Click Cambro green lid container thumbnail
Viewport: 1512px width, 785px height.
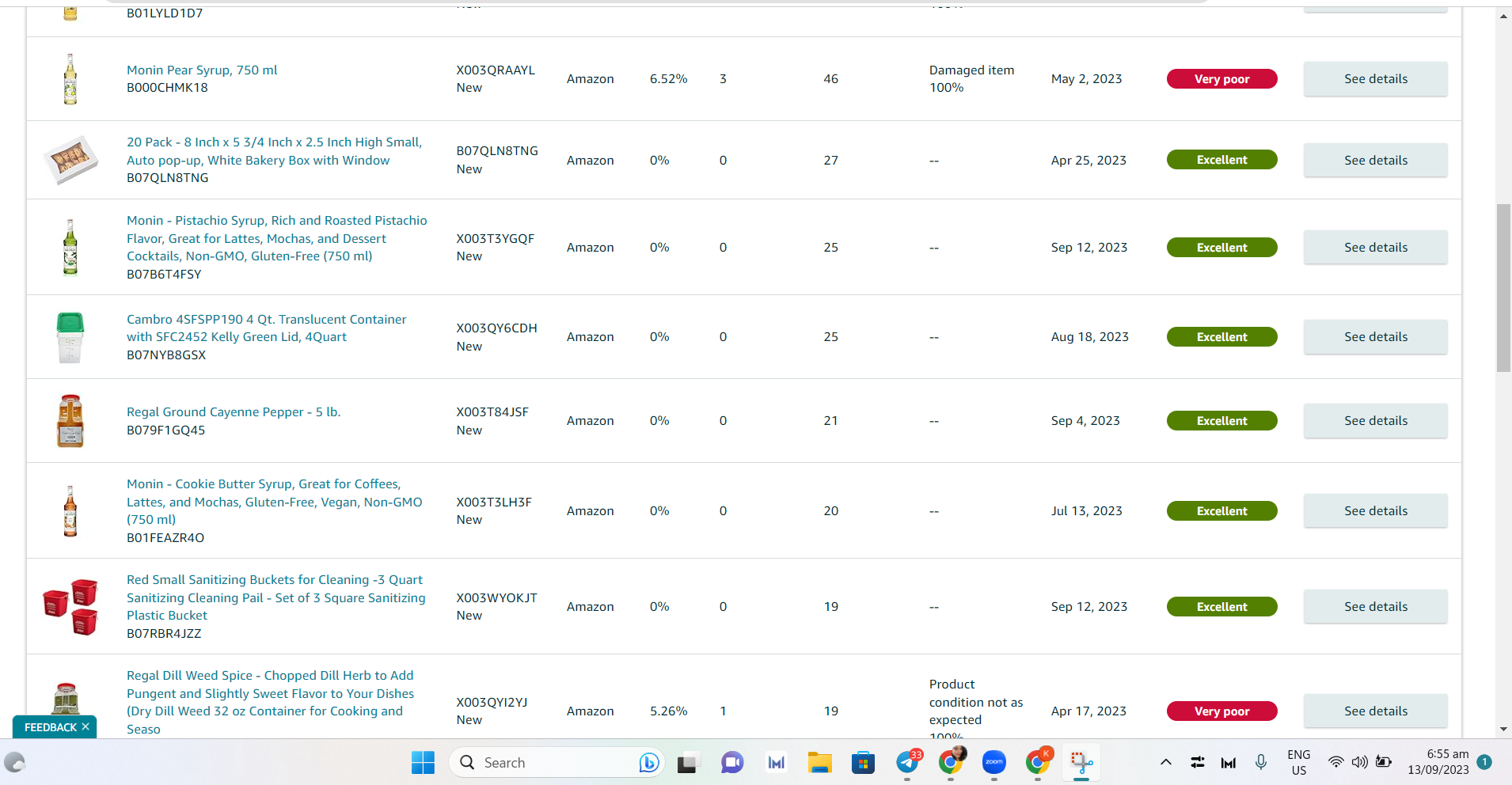(70, 337)
